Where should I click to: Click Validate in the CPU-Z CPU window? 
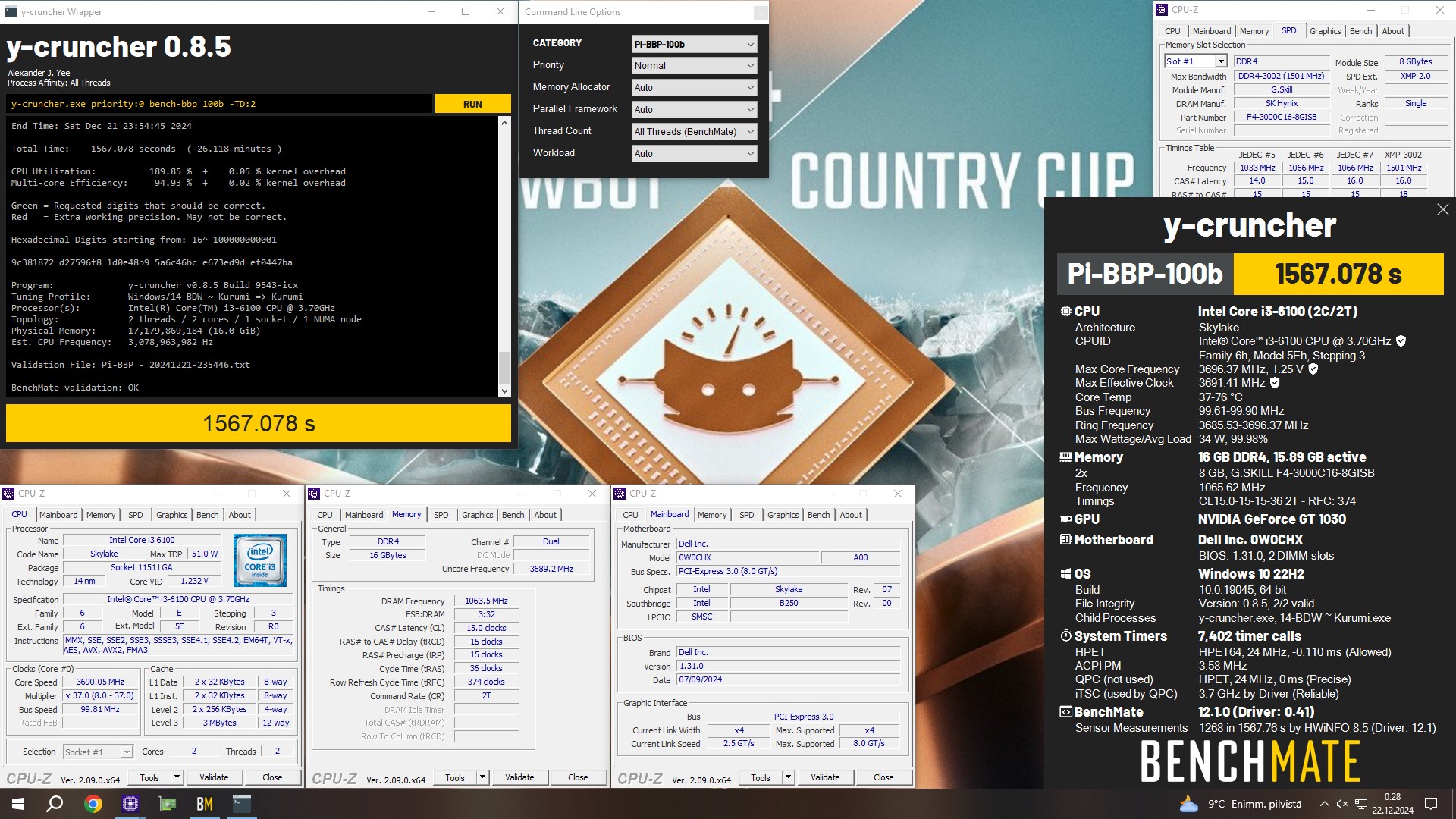(214, 777)
